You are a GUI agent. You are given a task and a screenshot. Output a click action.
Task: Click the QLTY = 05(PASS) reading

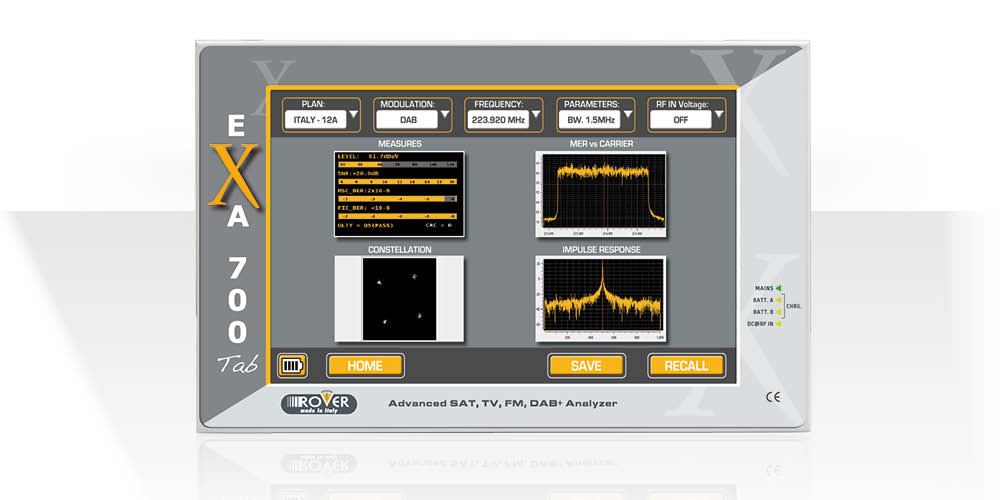pos(365,225)
